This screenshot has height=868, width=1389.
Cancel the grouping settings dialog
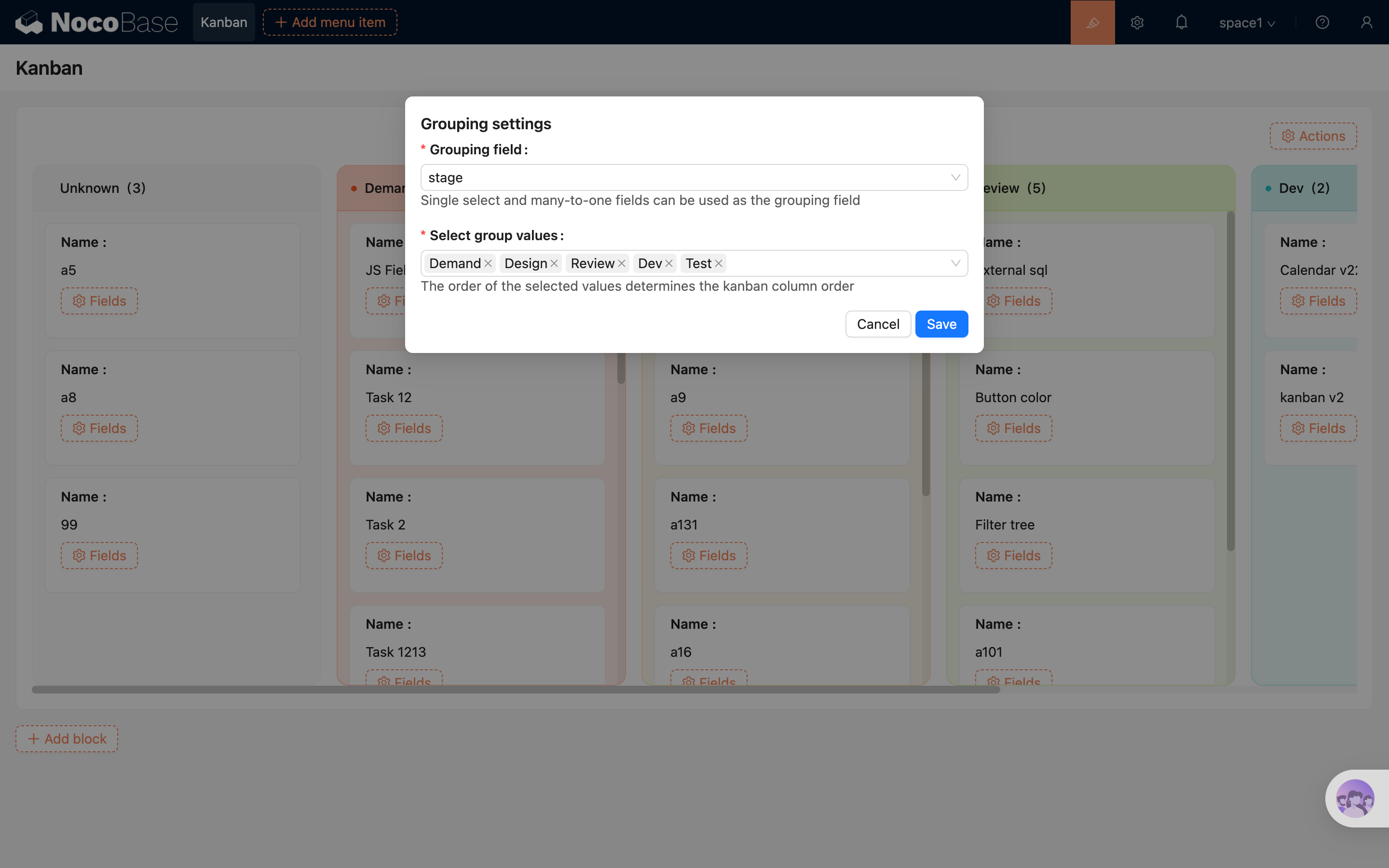coord(878,325)
